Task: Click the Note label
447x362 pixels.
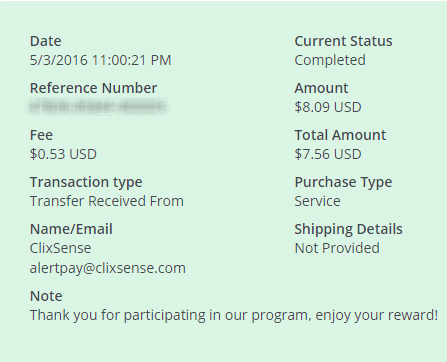Action: (x=46, y=296)
